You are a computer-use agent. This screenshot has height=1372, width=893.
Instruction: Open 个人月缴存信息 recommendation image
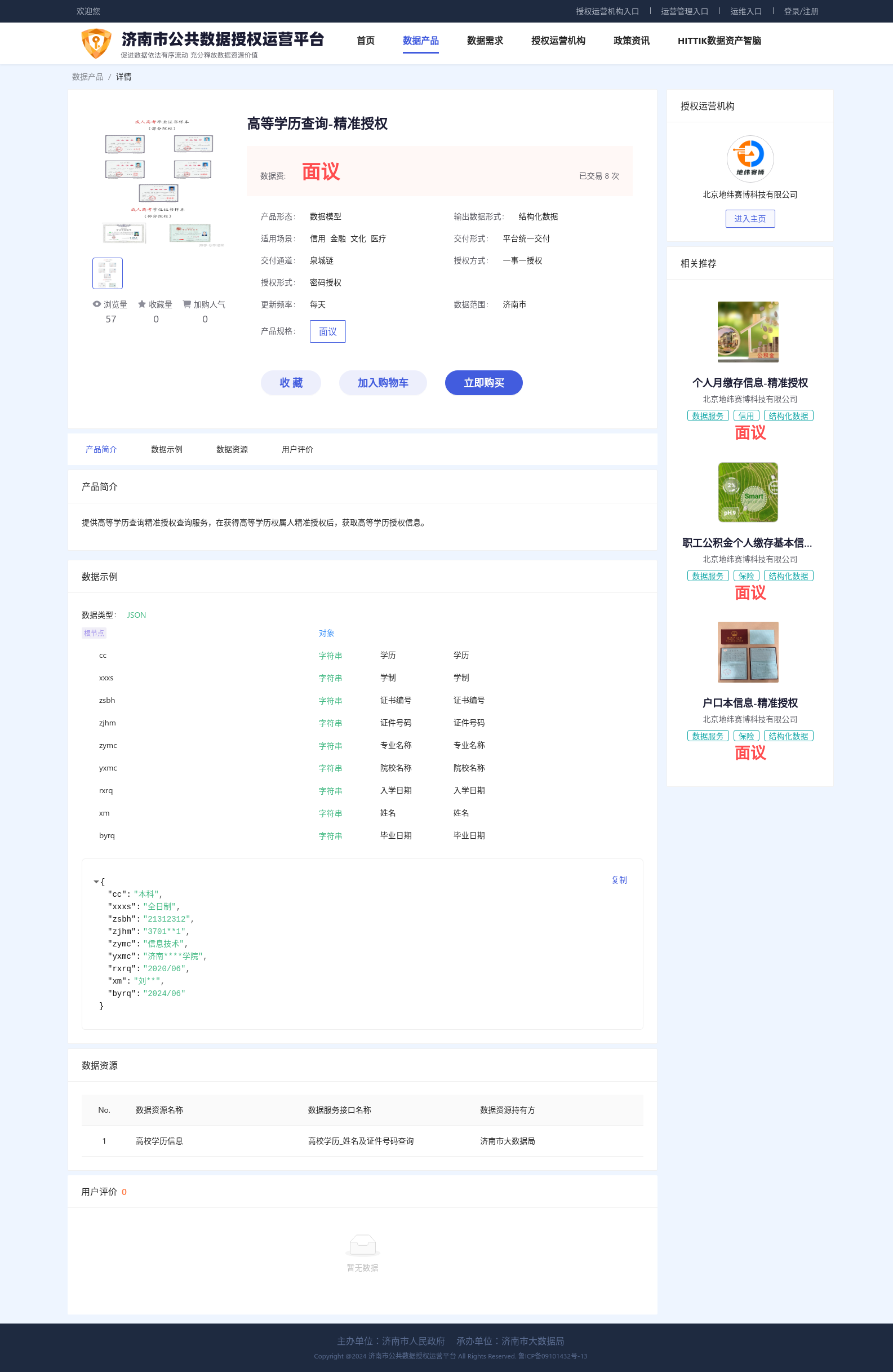748,331
